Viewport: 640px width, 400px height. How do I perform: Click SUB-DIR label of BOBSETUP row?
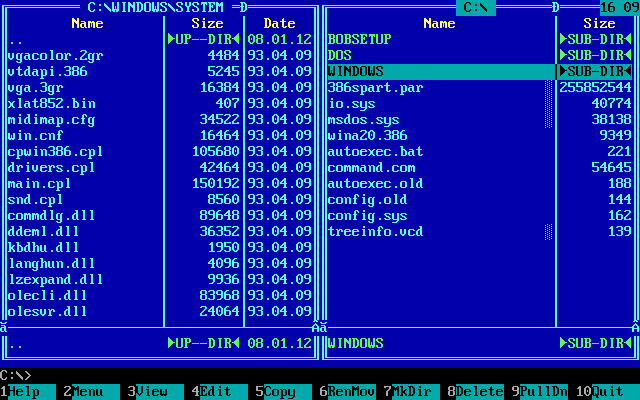pyautogui.click(x=596, y=39)
